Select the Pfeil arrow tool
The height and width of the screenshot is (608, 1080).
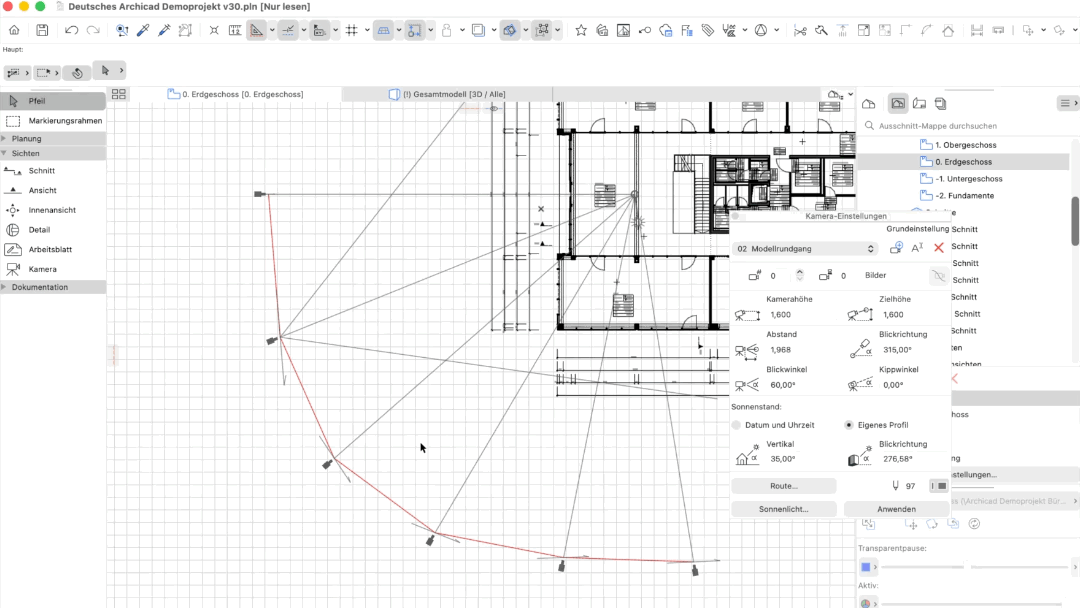coord(53,101)
